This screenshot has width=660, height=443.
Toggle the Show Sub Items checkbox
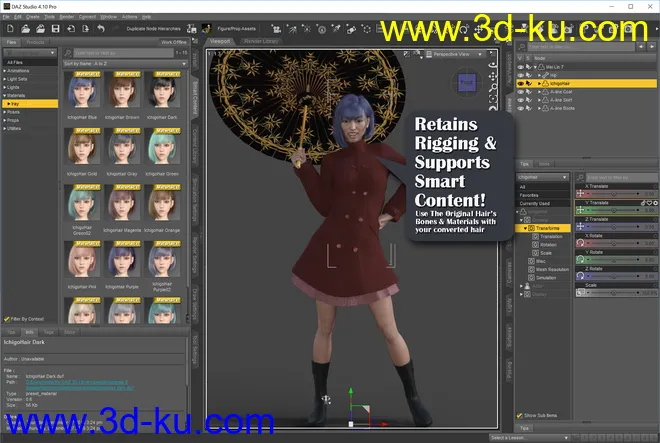pyautogui.click(x=519, y=415)
